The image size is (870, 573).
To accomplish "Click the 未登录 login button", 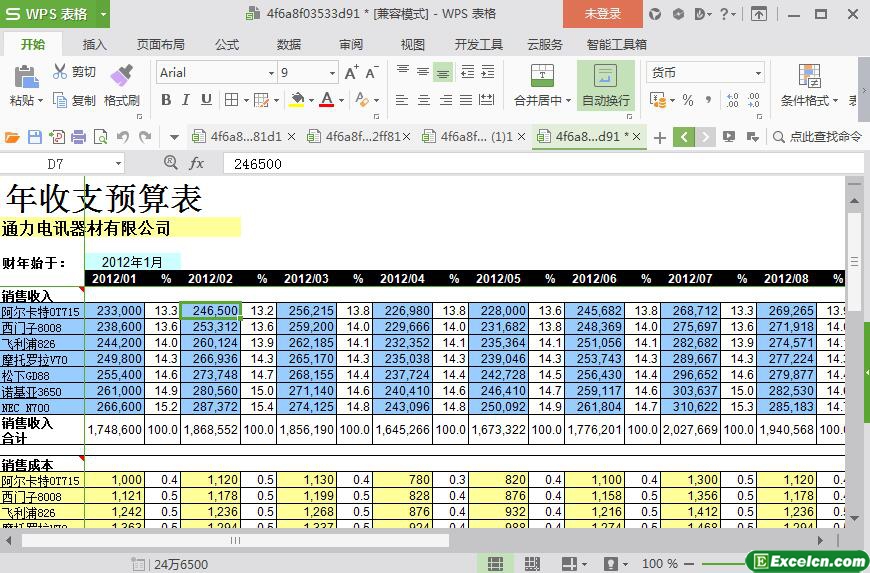I will click(x=602, y=14).
